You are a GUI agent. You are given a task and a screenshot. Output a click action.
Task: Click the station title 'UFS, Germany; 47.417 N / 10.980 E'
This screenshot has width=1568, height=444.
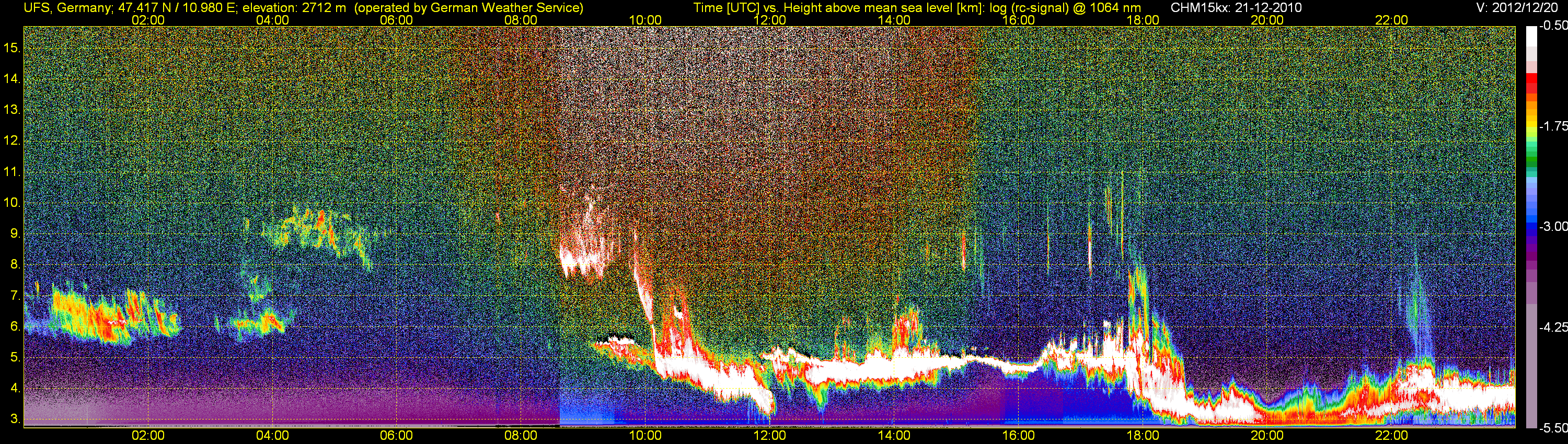tap(130, 8)
